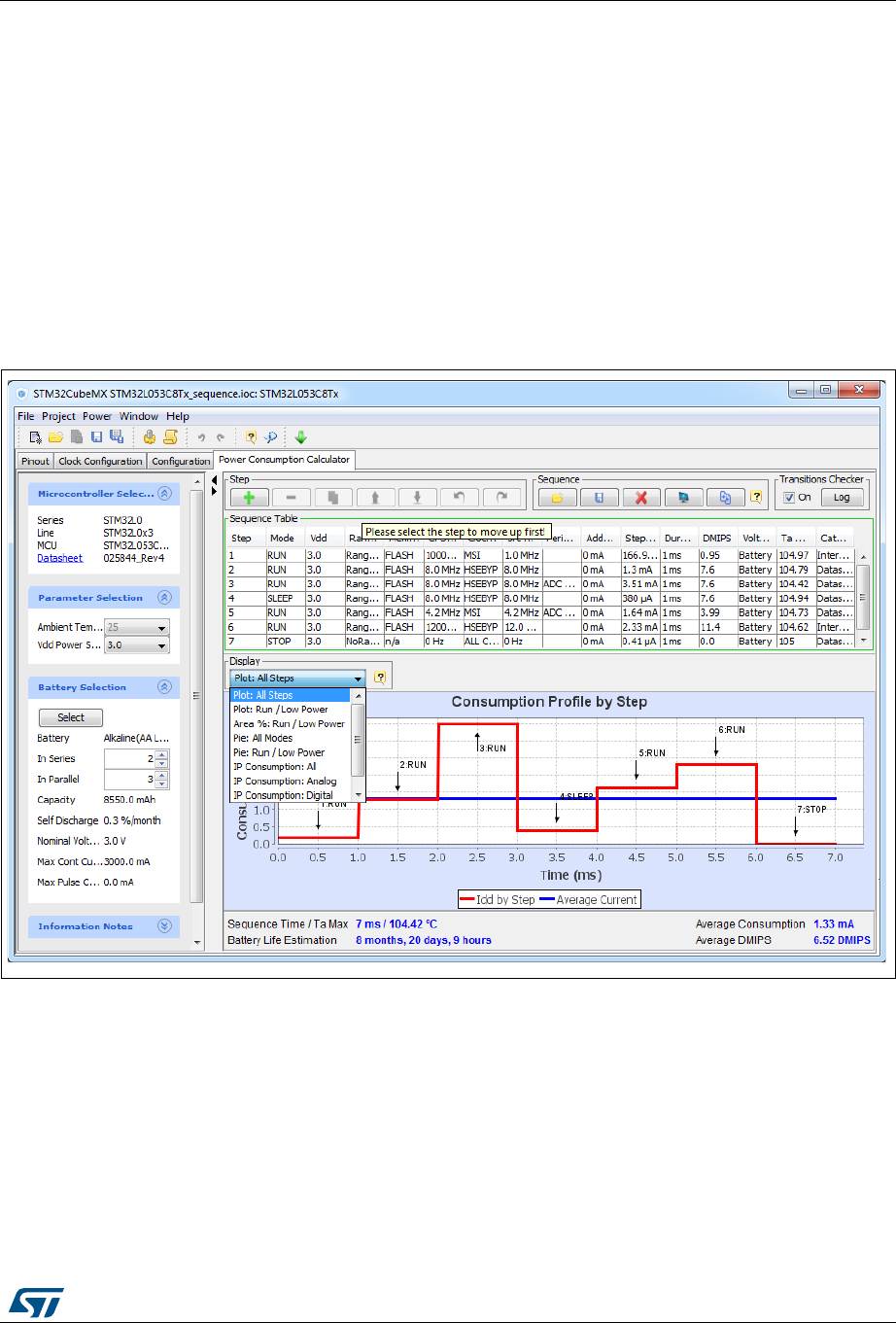Click the right-pointing split pane triangle
896x1323 pixels.
215,491
